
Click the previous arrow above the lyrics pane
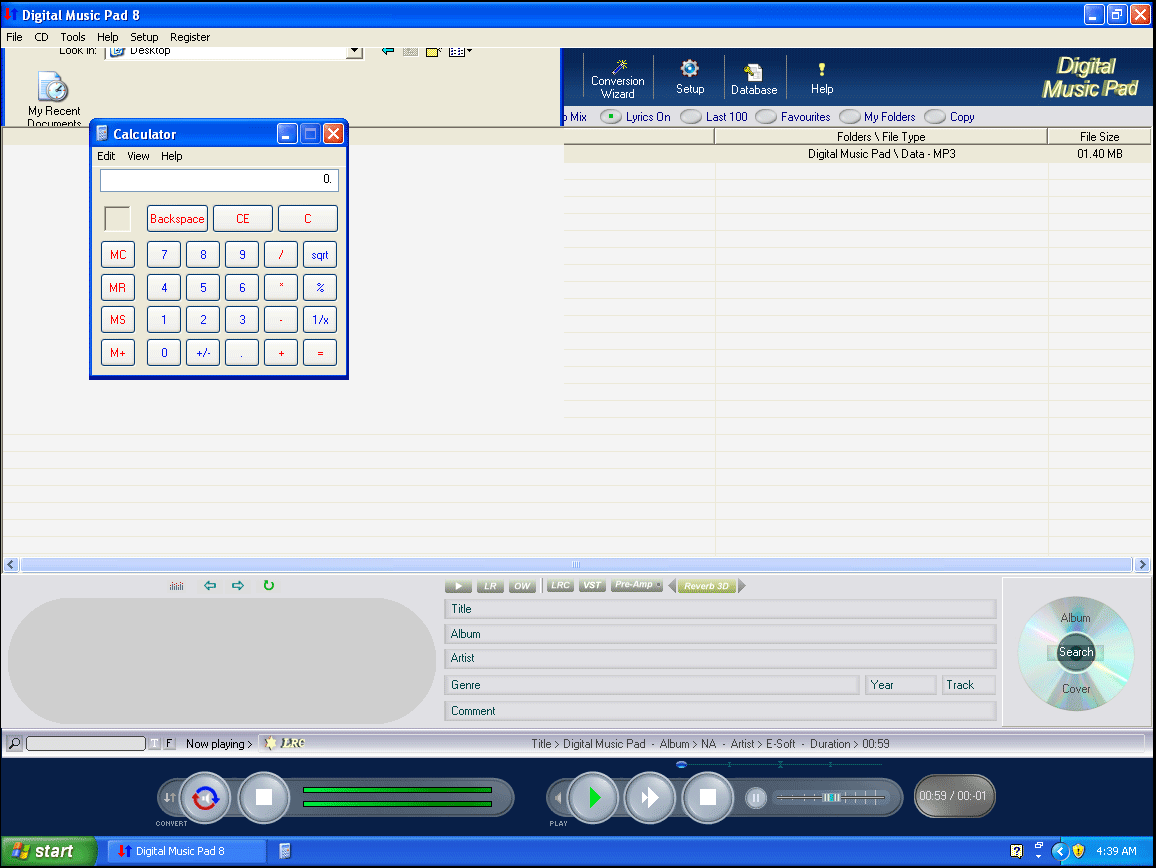210,585
